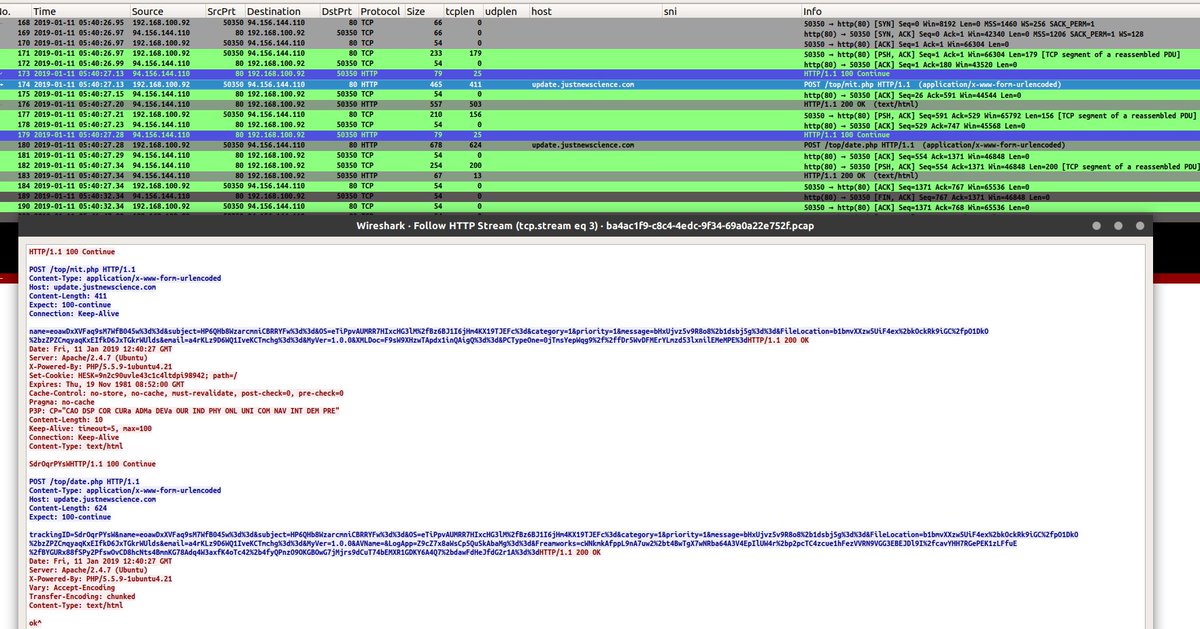
Task: Click the DstPrt column header
Action: 339,11
